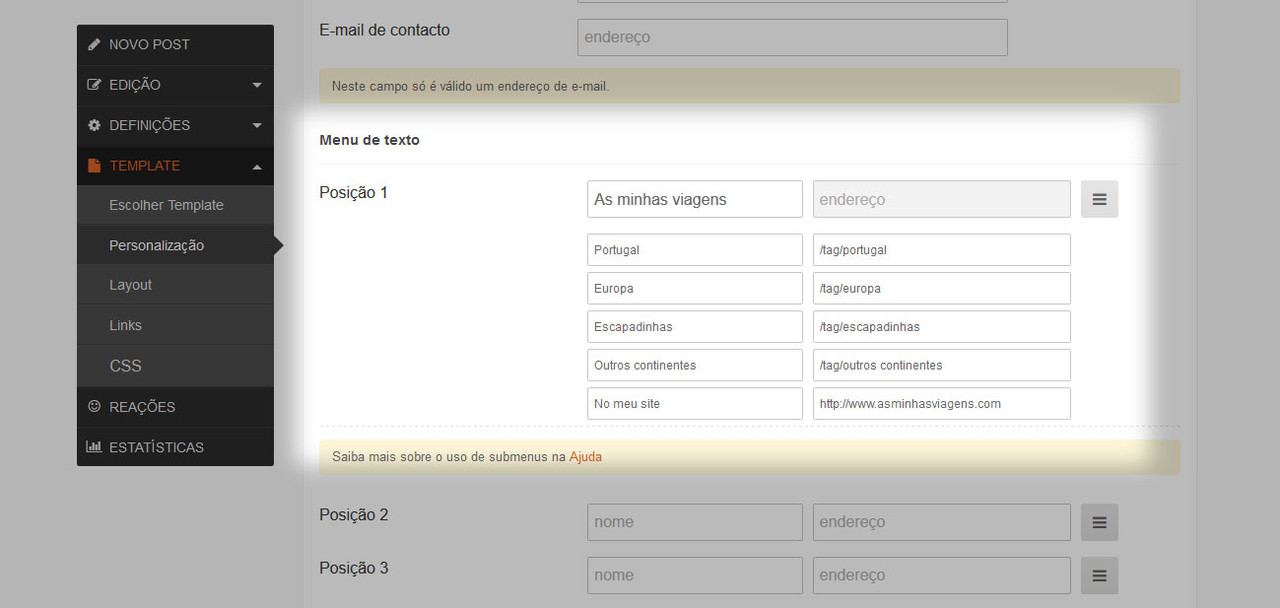Click the gear icon beside DEFINIÇÕES
Image resolution: width=1280 pixels, height=608 pixels.
94,125
